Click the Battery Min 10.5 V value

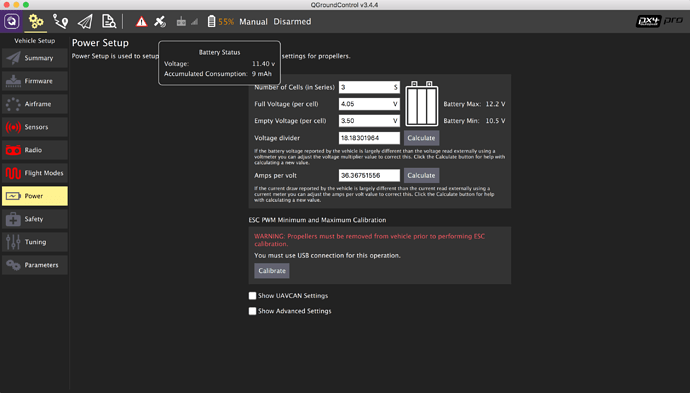point(495,121)
